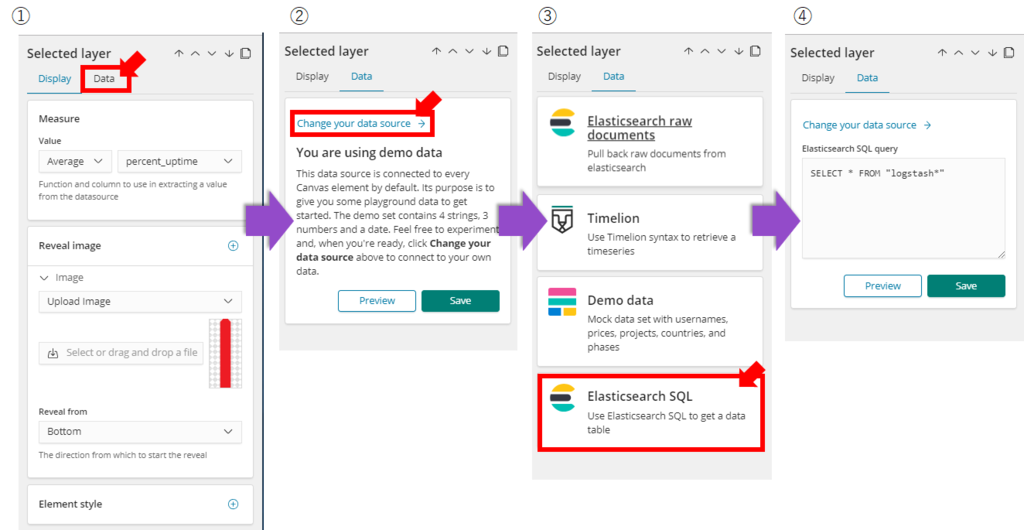The image size is (1024, 530).
Task: Send layer to bottom in panel 4
Action: (992, 53)
